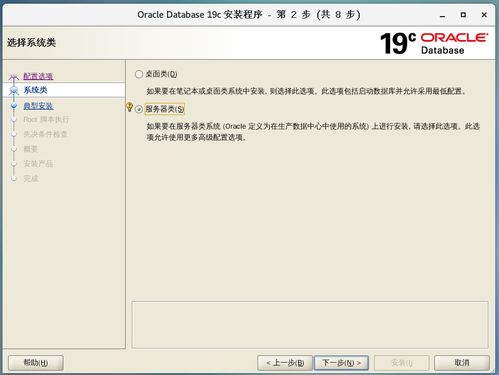Click the 桌面类 description text

[x=306, y=91]
